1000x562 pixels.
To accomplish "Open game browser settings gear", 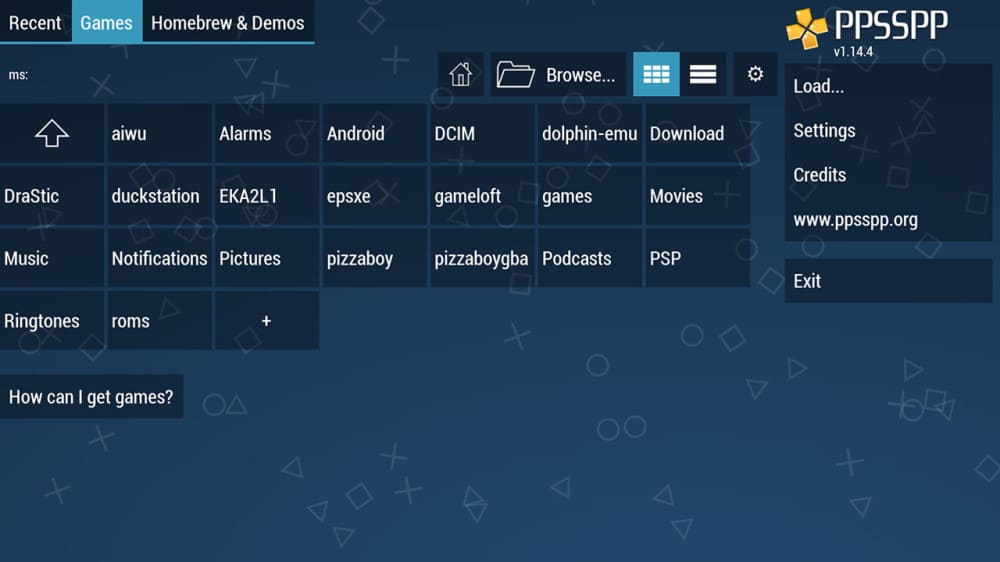I will [x=755, y=75].
